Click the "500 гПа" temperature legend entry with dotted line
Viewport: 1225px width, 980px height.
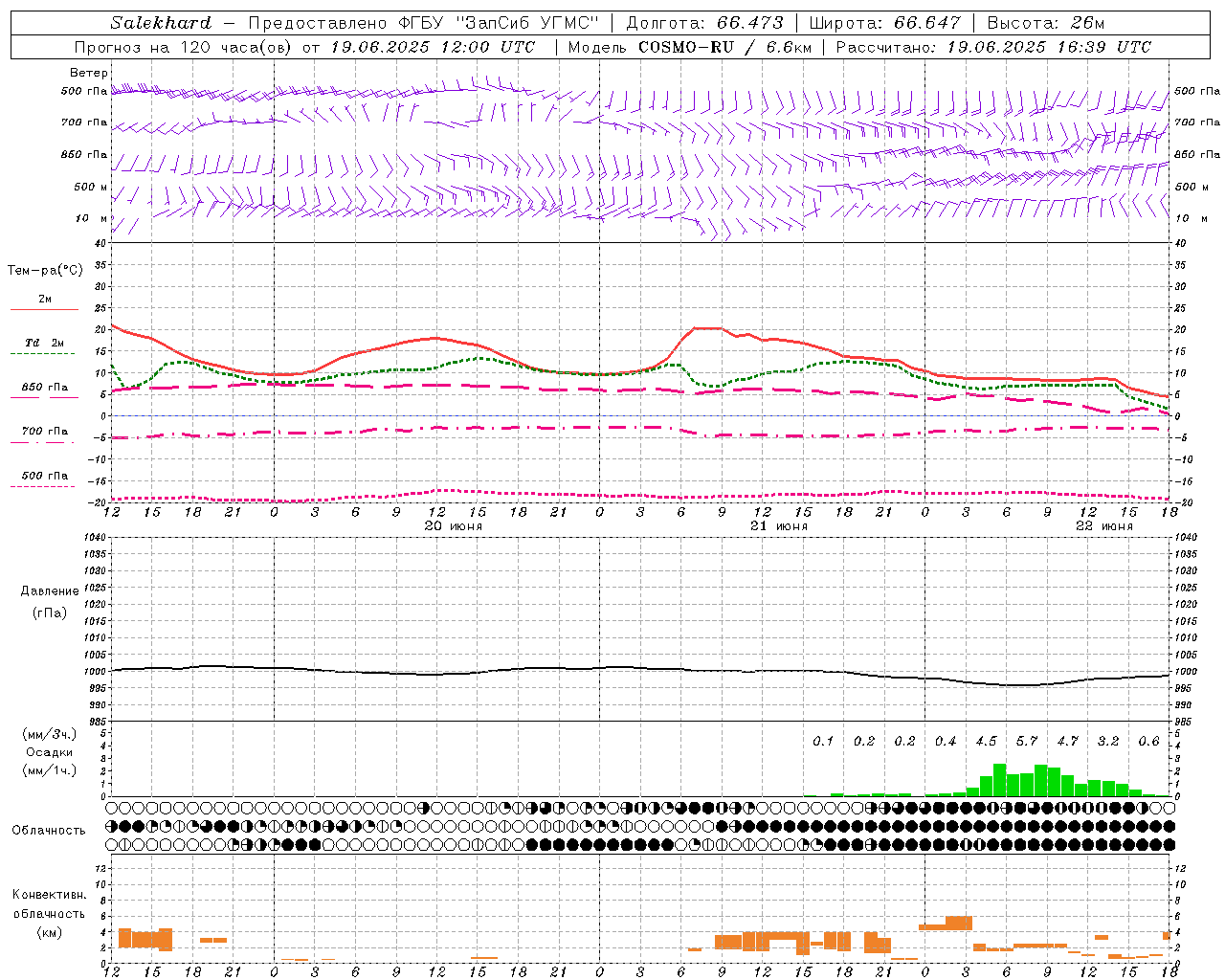[x=45, y=476]
